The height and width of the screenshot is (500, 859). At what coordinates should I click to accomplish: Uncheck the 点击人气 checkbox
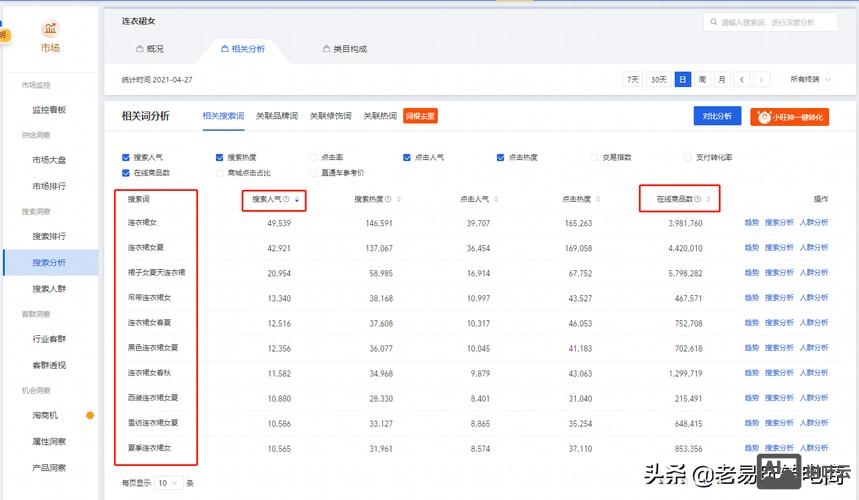point(407,158)
